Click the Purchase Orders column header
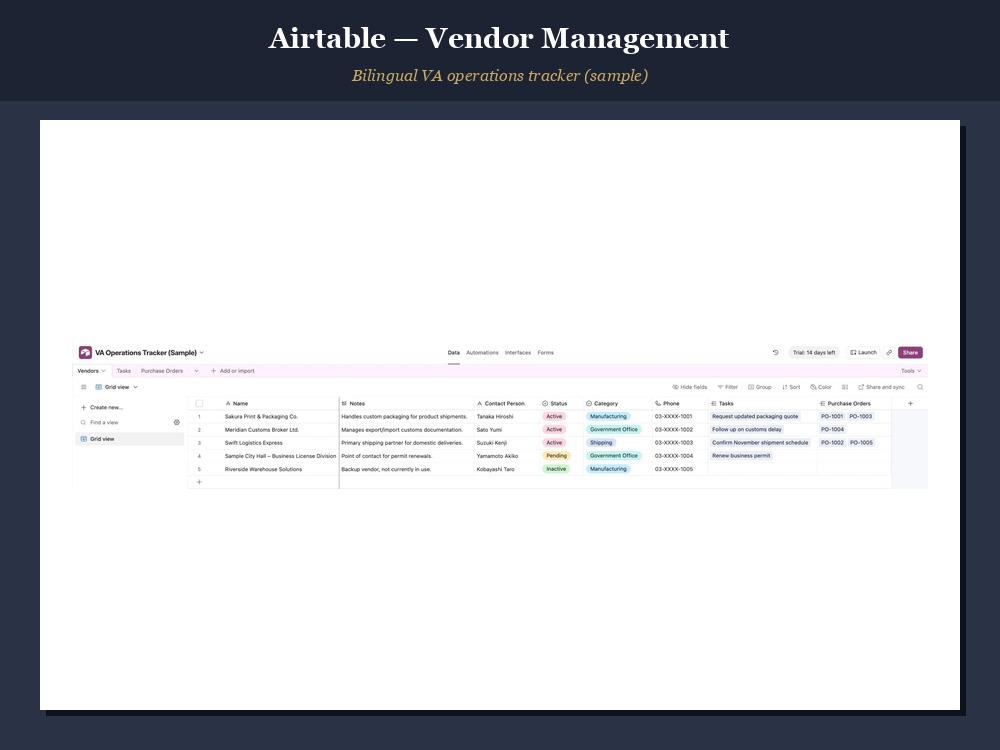 coord(854,403)
